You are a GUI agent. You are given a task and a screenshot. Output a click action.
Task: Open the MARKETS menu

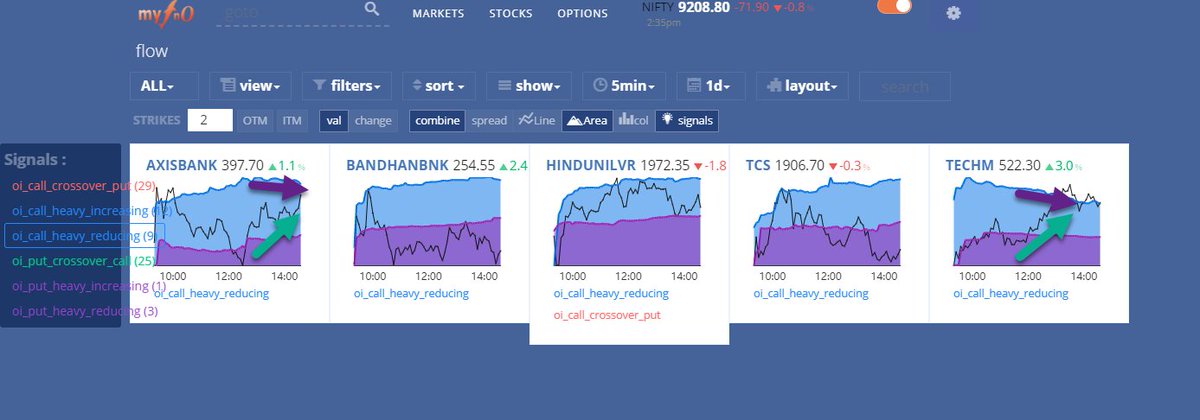(x=438, y=14)
